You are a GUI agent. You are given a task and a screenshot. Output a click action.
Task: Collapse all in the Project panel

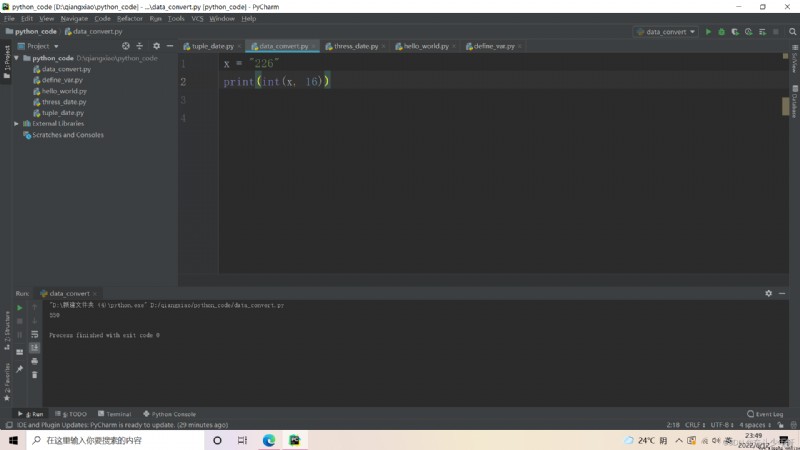(140, 46)
